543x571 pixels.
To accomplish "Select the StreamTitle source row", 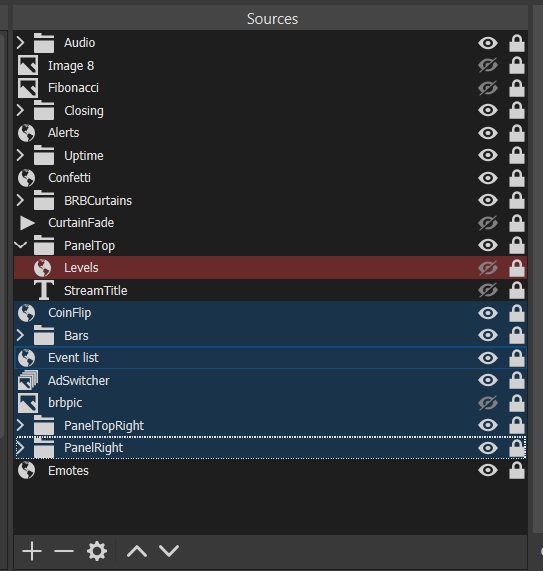I will pyautogui.click(x=270, y=290).
